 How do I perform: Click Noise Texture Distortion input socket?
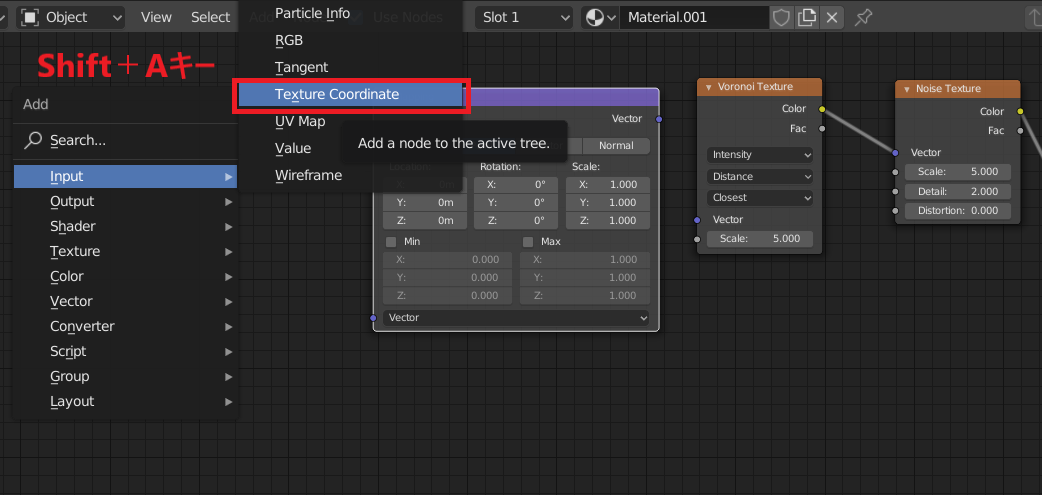coord(895,211)
